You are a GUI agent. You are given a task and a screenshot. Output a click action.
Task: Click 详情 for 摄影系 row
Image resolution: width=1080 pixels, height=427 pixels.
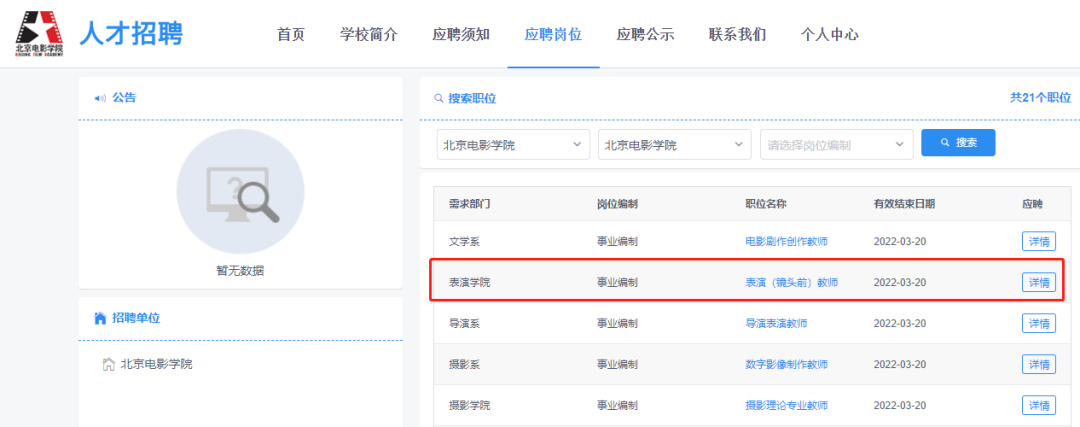point(1039,364)
